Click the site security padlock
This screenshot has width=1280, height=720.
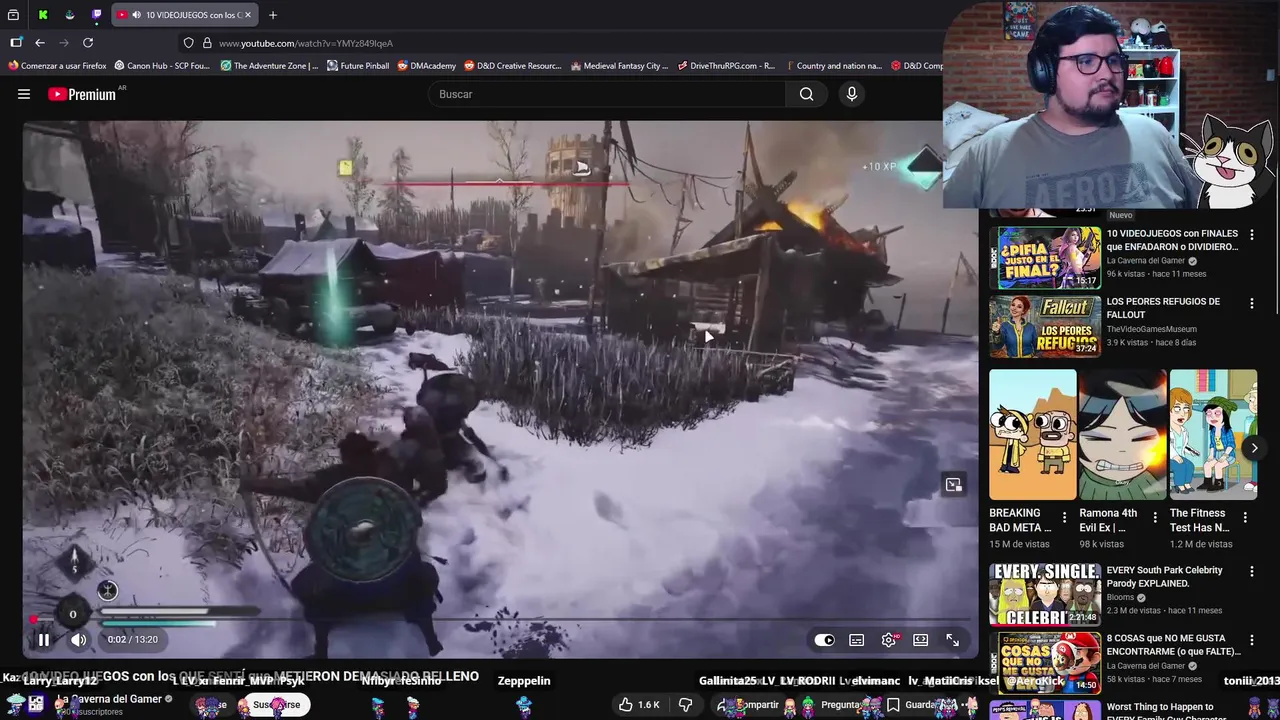tap(207, 43)
